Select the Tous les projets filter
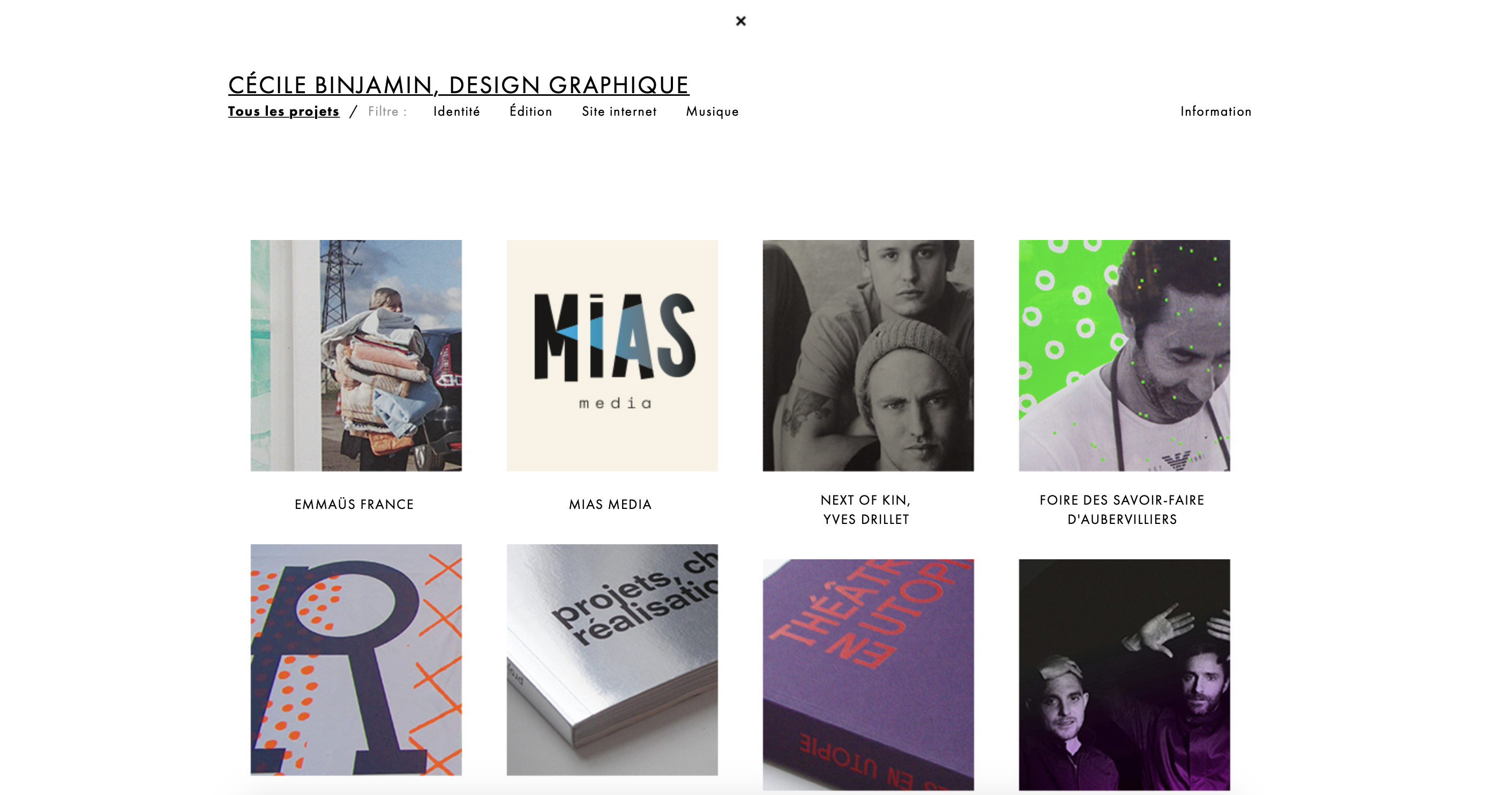 [283, 111]
